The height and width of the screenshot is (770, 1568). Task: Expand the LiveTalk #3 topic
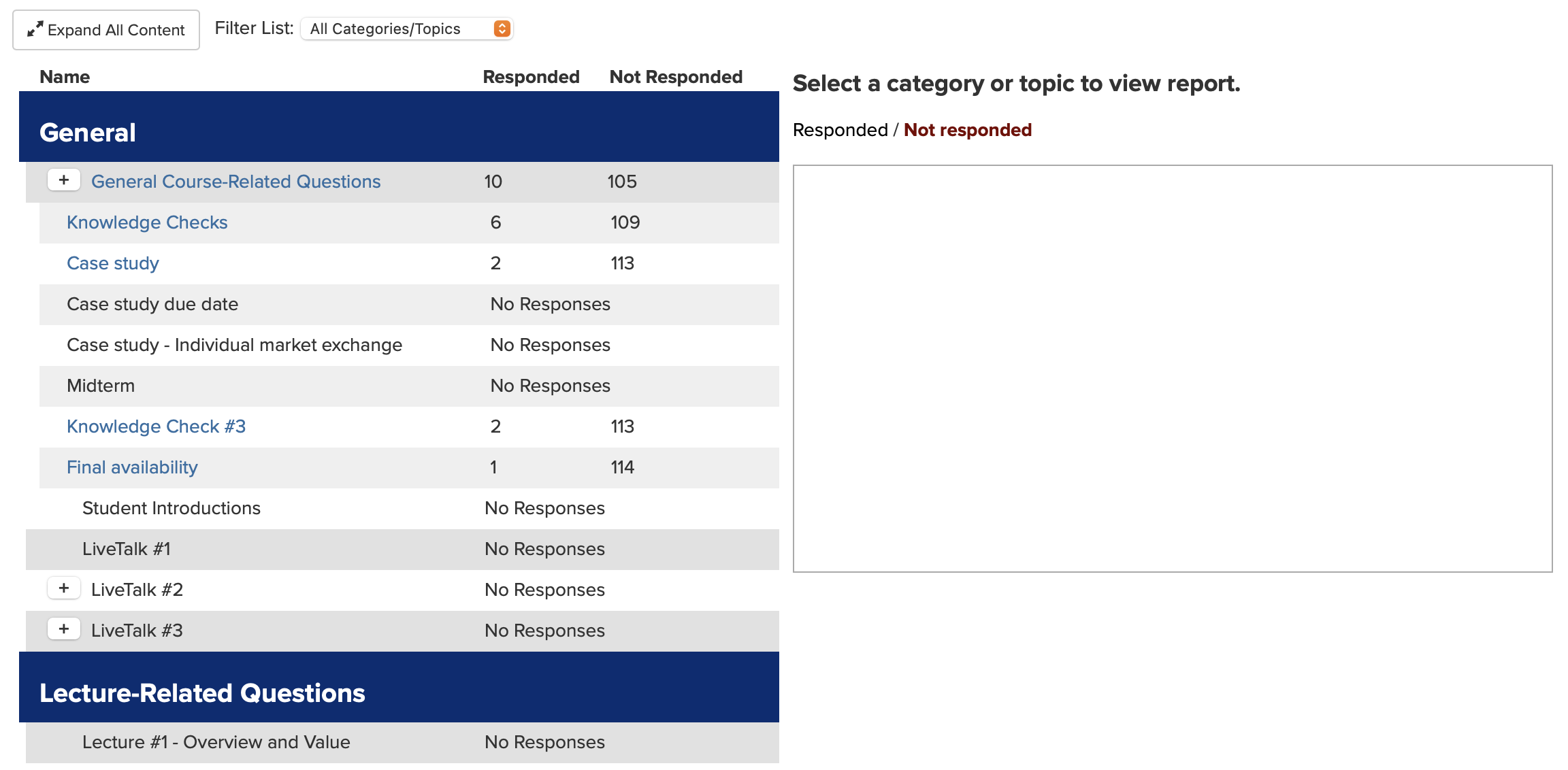(64, 629)
